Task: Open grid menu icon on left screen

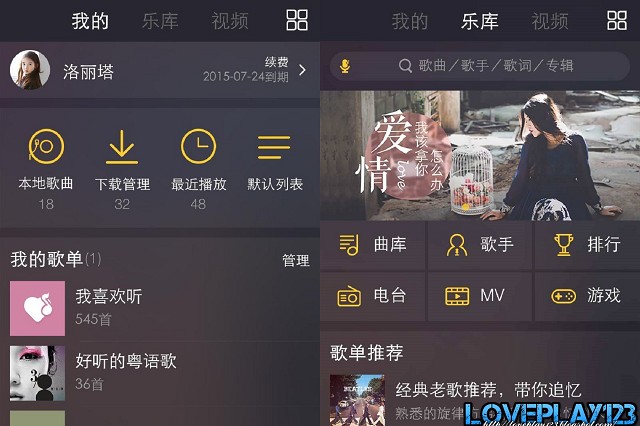Action: pyautogui.click(x=297, y=20)
